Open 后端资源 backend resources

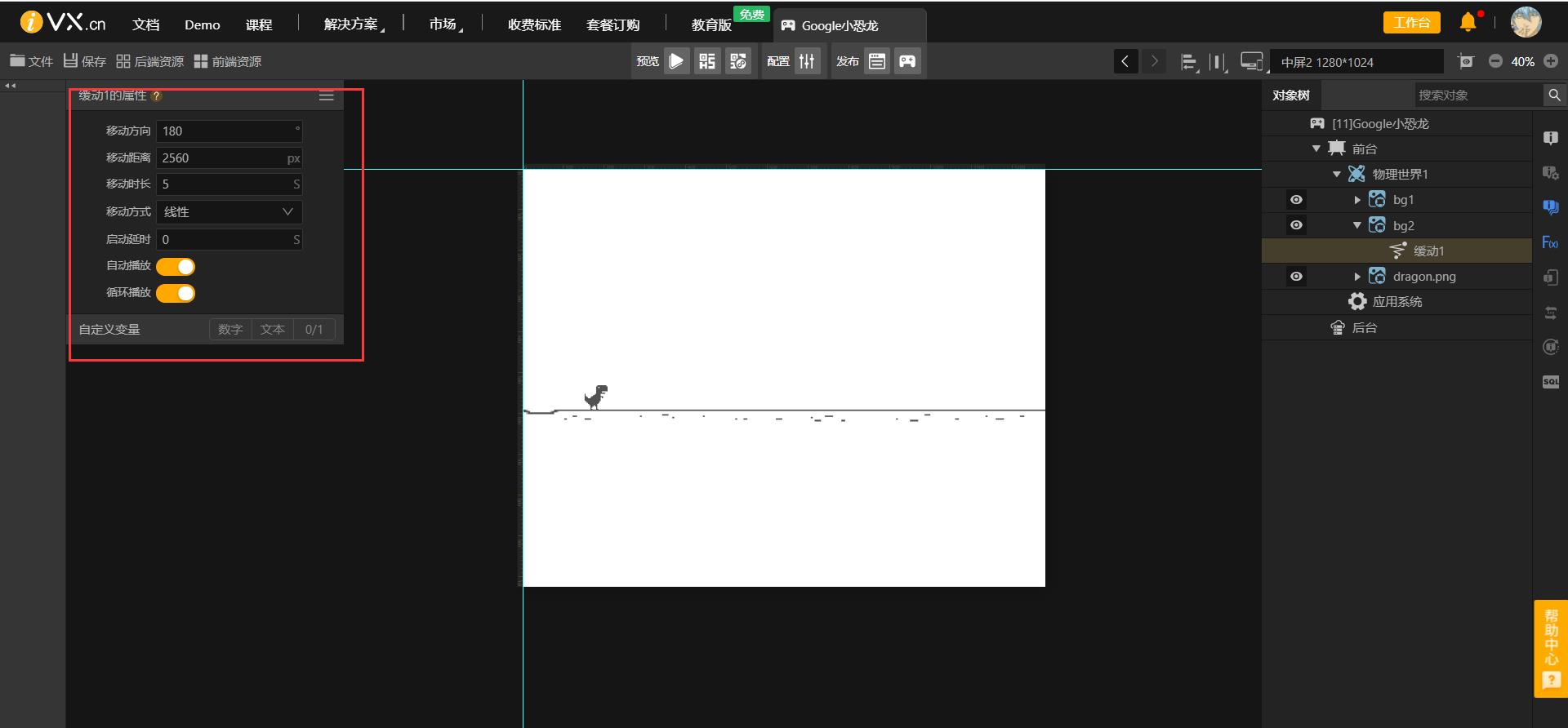pyautogui.click(x=149, y=61)
